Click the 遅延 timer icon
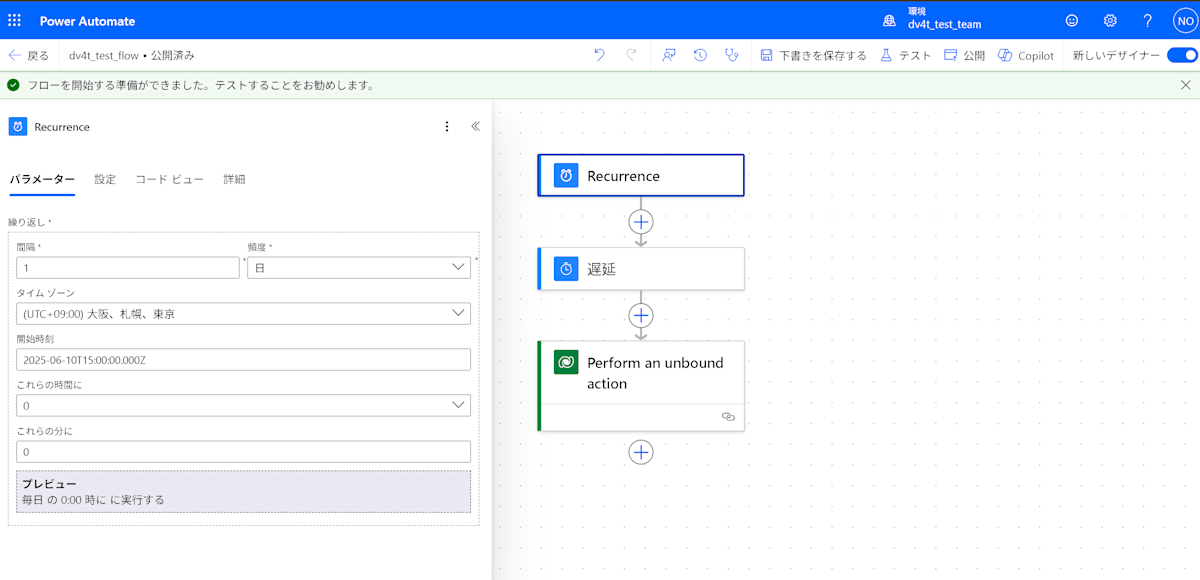 coord(566,269)
